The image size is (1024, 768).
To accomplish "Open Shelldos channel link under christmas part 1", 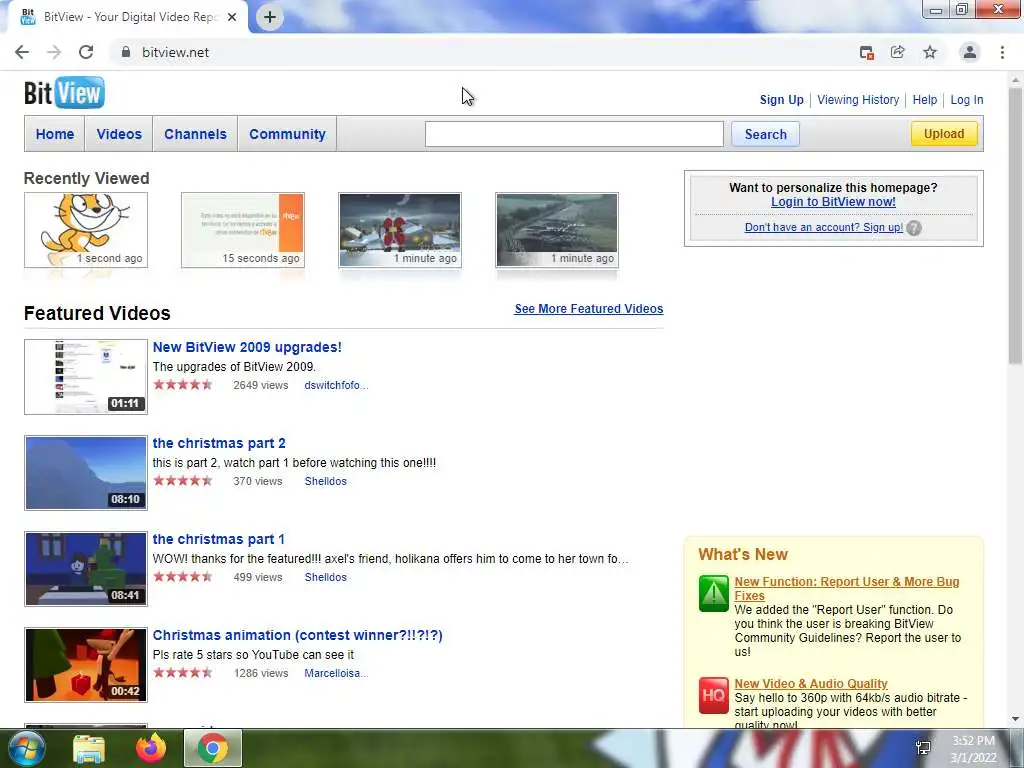I will point(325,577).
